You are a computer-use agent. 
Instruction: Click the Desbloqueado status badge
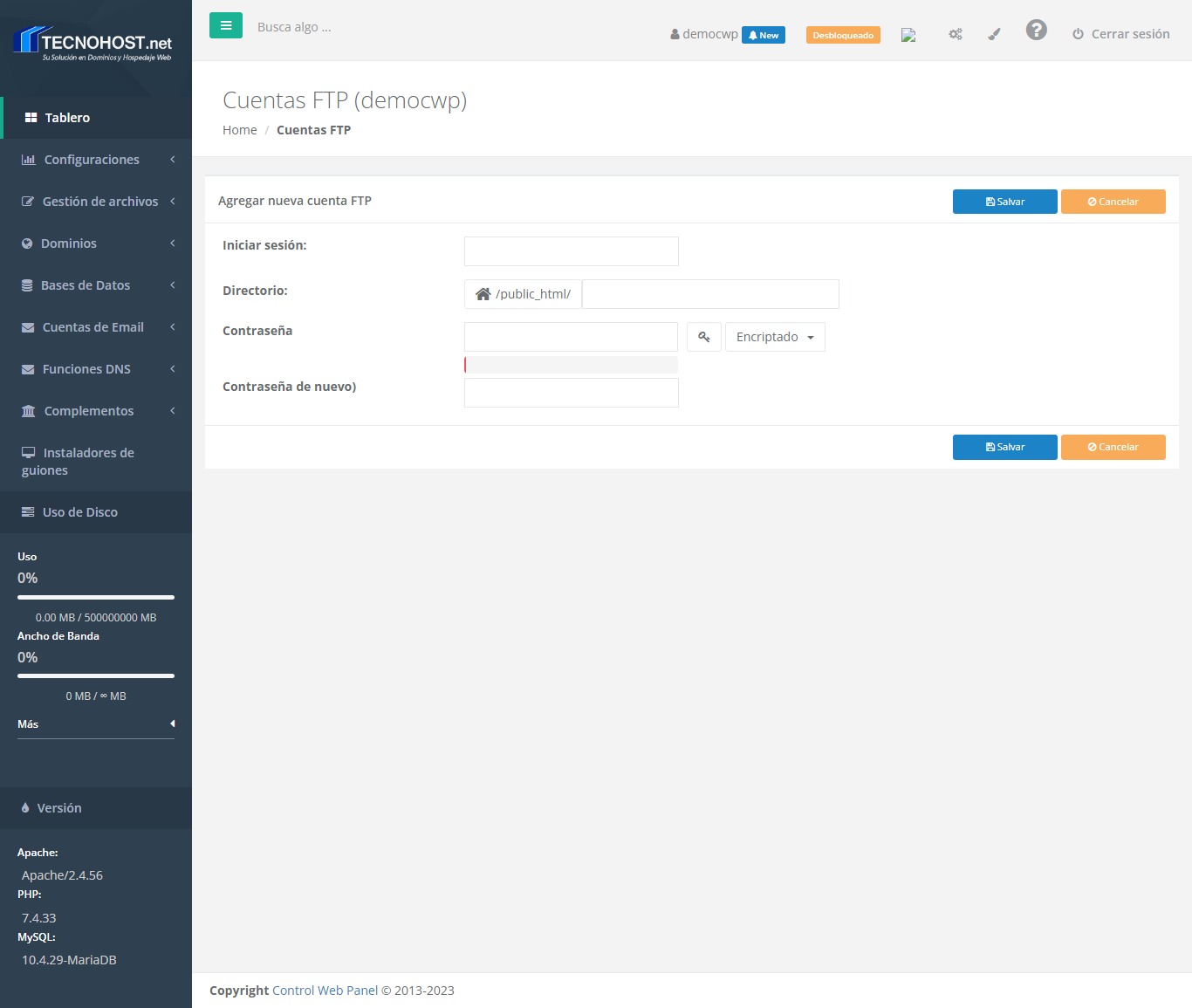pos(842,36)
